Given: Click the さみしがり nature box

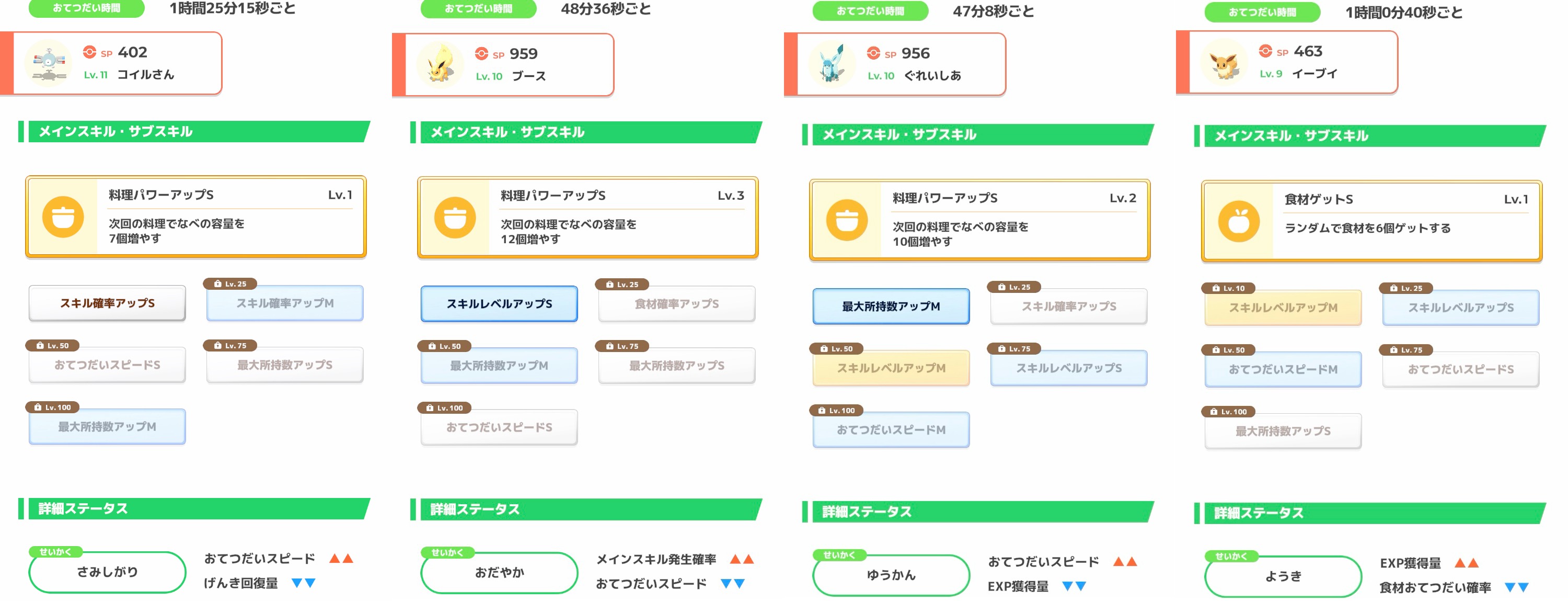Looking at the screenshot, I should pos(107,572).
